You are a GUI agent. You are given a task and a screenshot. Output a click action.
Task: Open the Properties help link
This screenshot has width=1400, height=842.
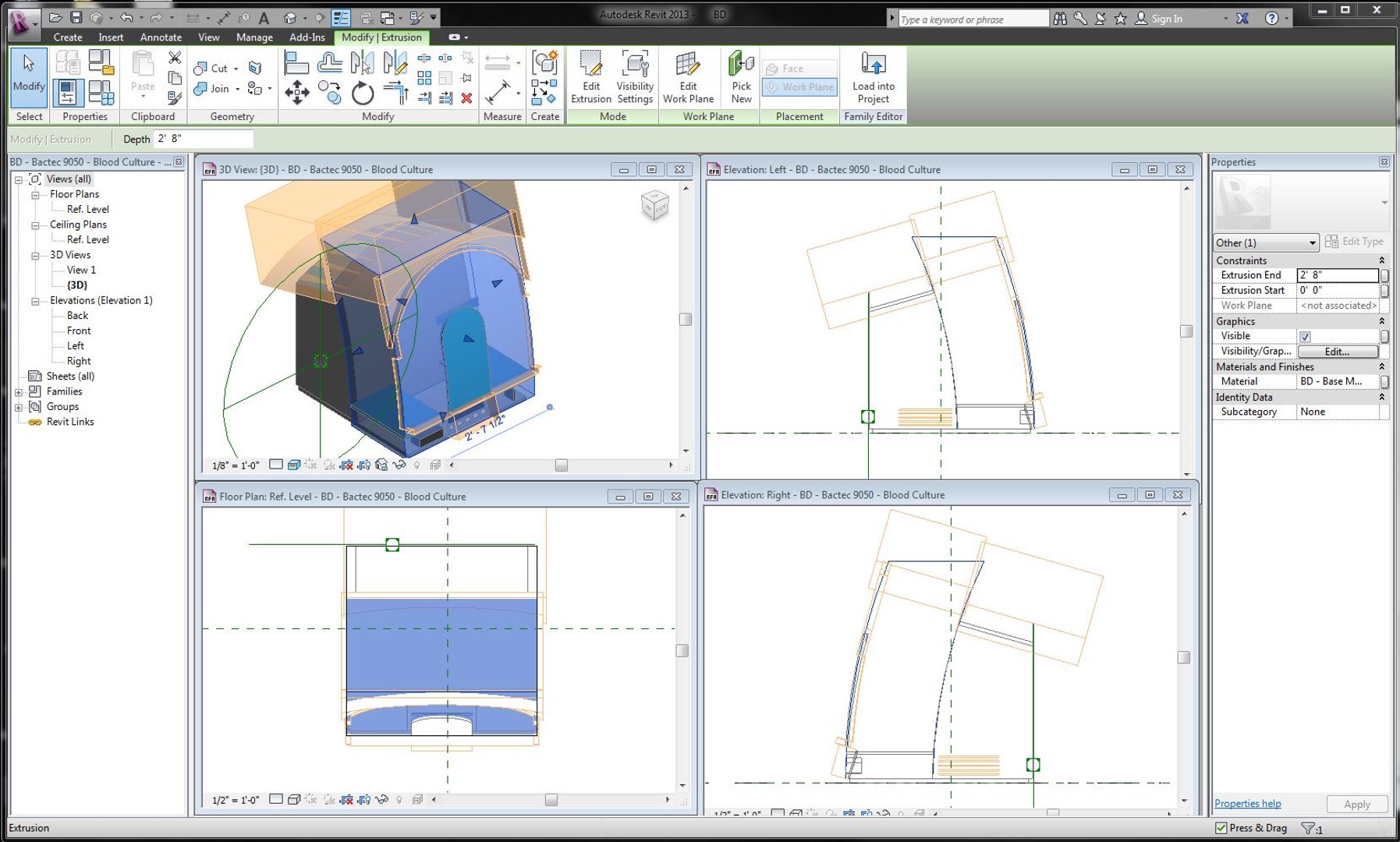(x=1247, y=804)
